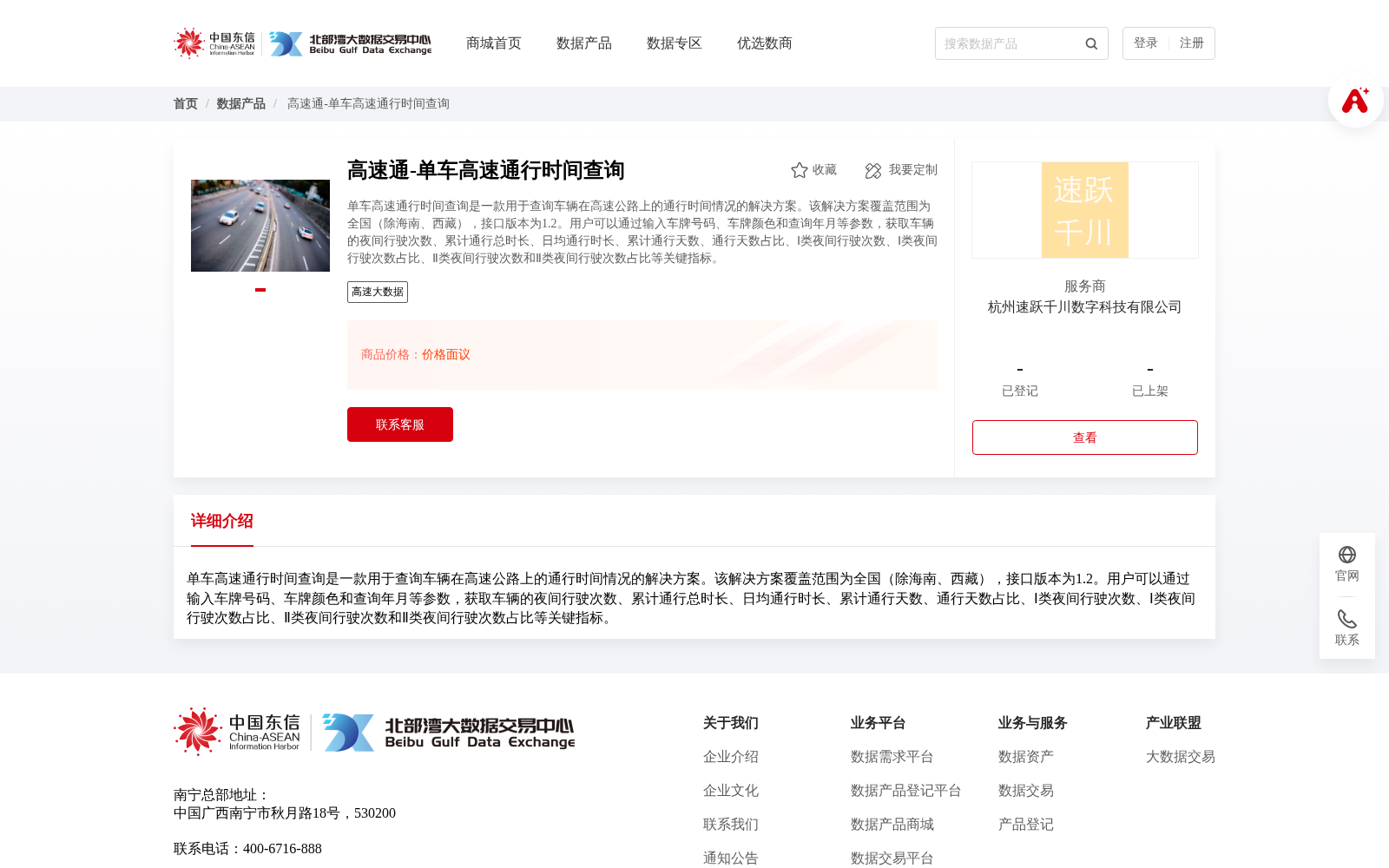1389x868 pixels.
Task: Click the footer China-ASEAN Information Harbor logo
Action: click(237, 732)
